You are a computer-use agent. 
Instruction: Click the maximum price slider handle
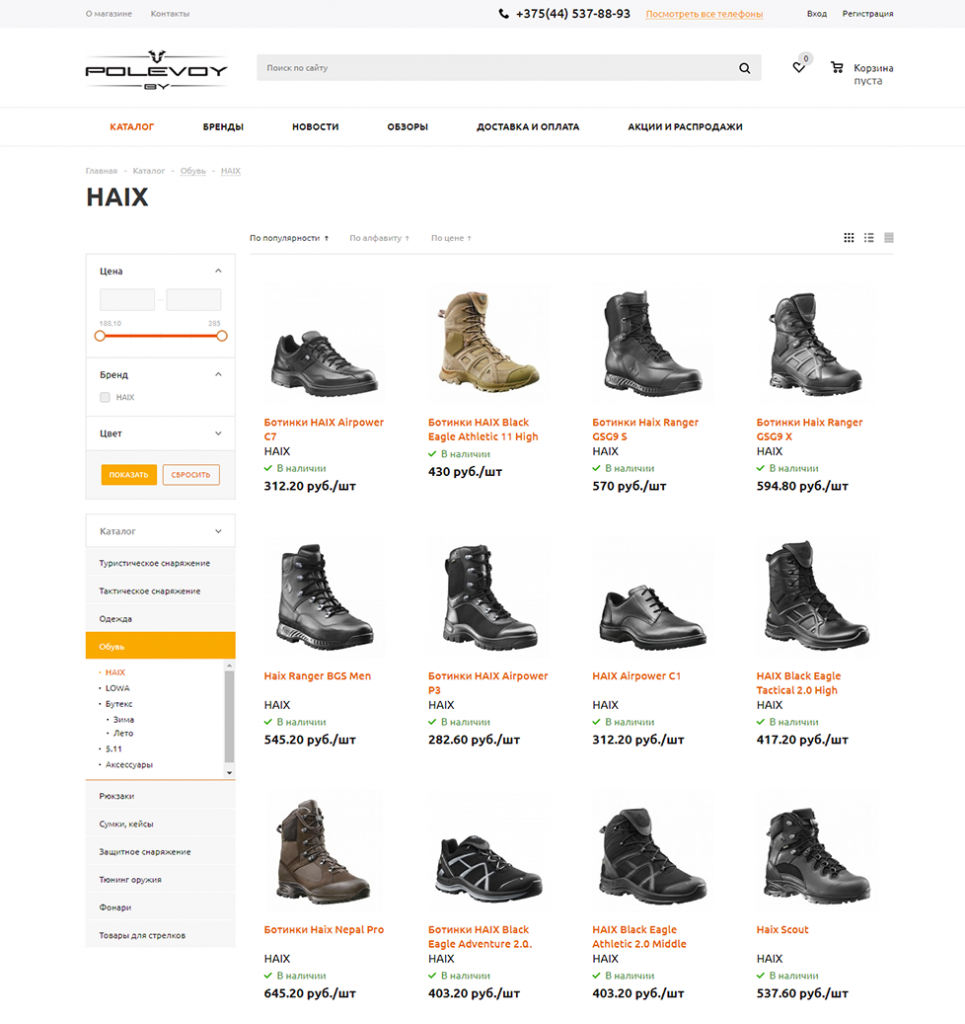coord(222,336)
